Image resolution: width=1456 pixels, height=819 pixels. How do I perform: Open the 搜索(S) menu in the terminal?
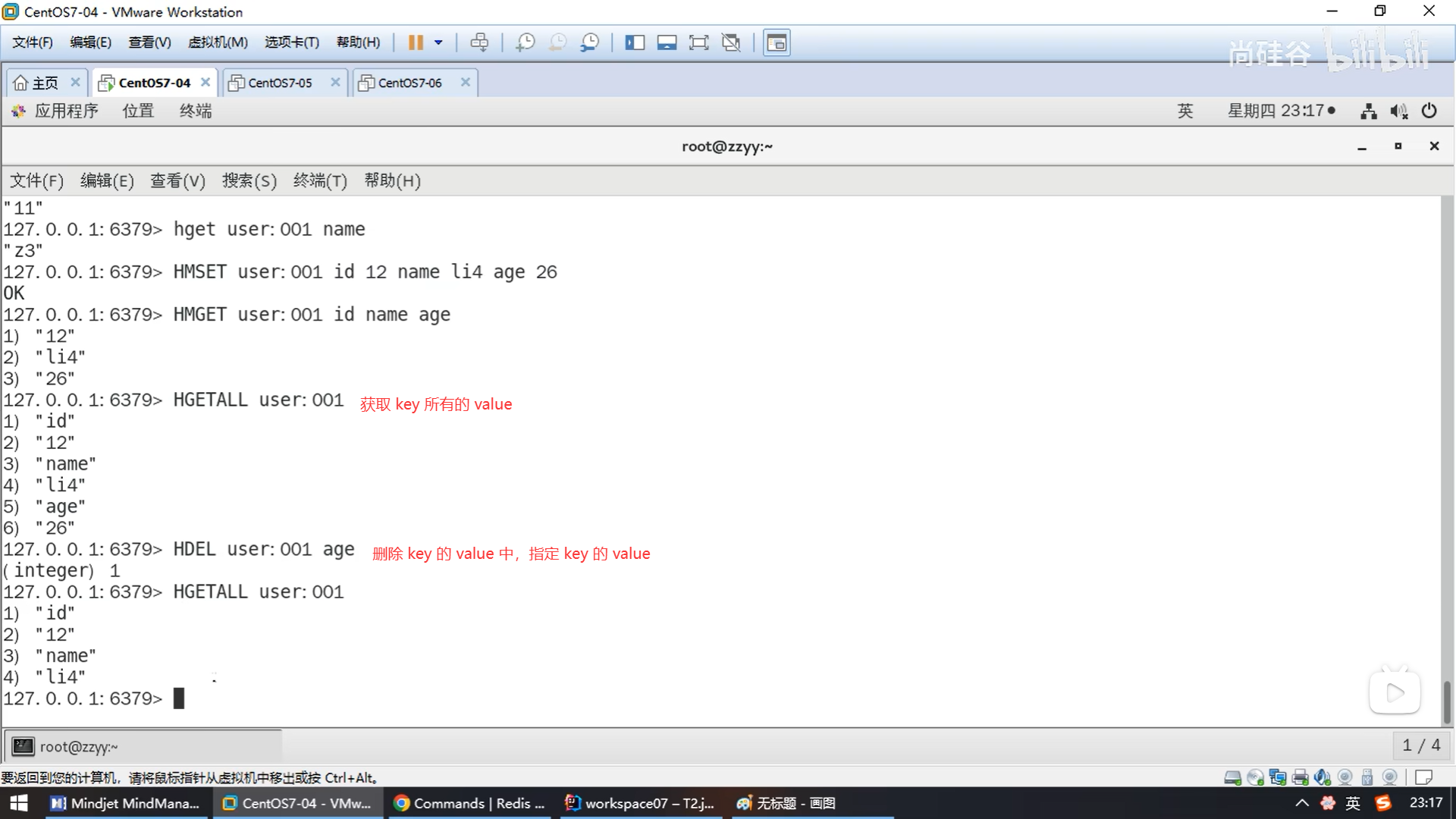[x=249, y=180]
